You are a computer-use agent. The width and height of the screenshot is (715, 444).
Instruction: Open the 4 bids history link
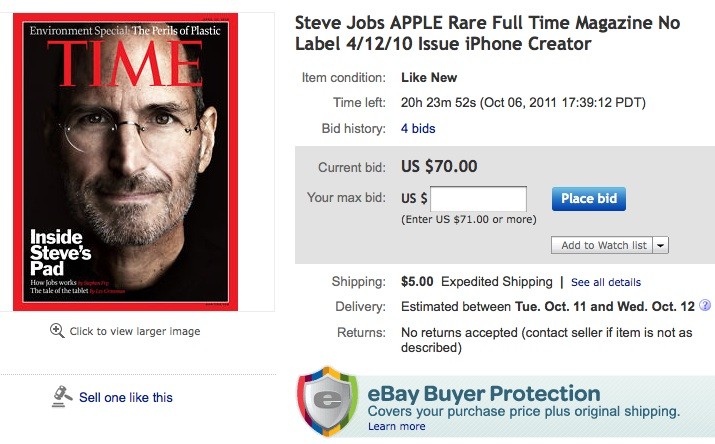418,128
